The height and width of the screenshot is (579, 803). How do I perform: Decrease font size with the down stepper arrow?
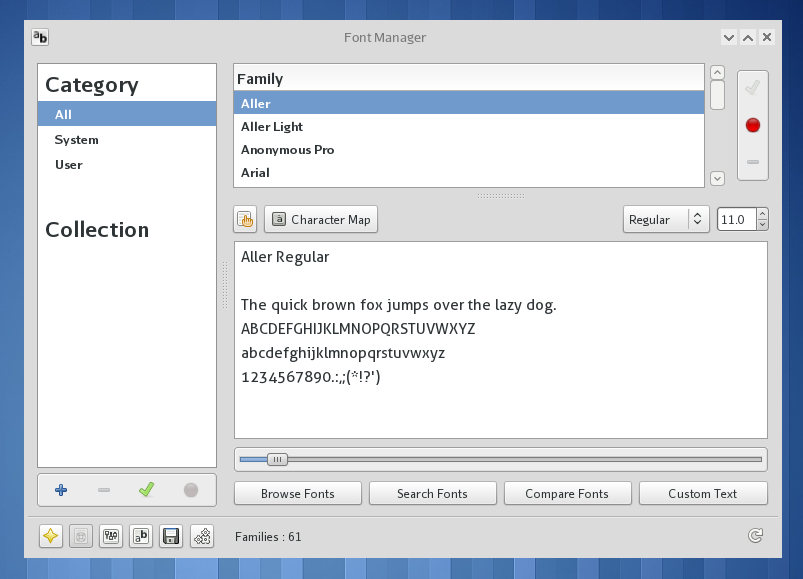point(763,225)
